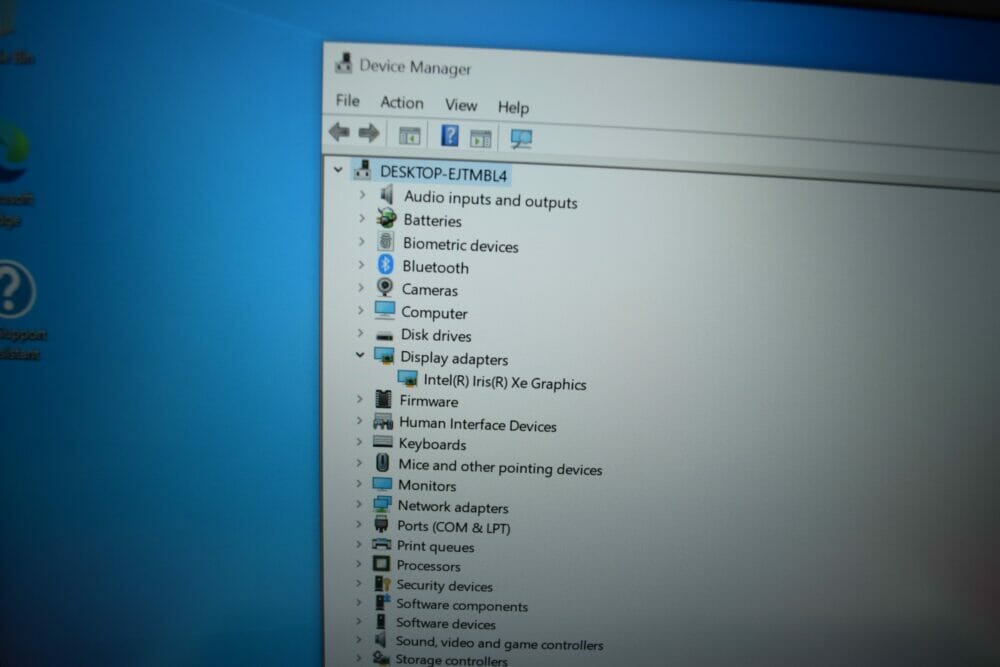Select Sound, video and game controllers label
The image size is (1000, 667).
[x=499, y=643]
